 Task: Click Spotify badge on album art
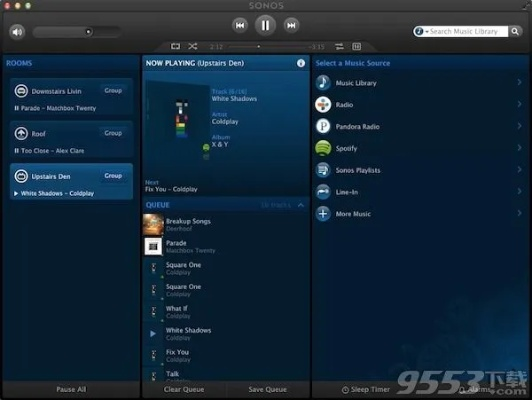[206, 147]
